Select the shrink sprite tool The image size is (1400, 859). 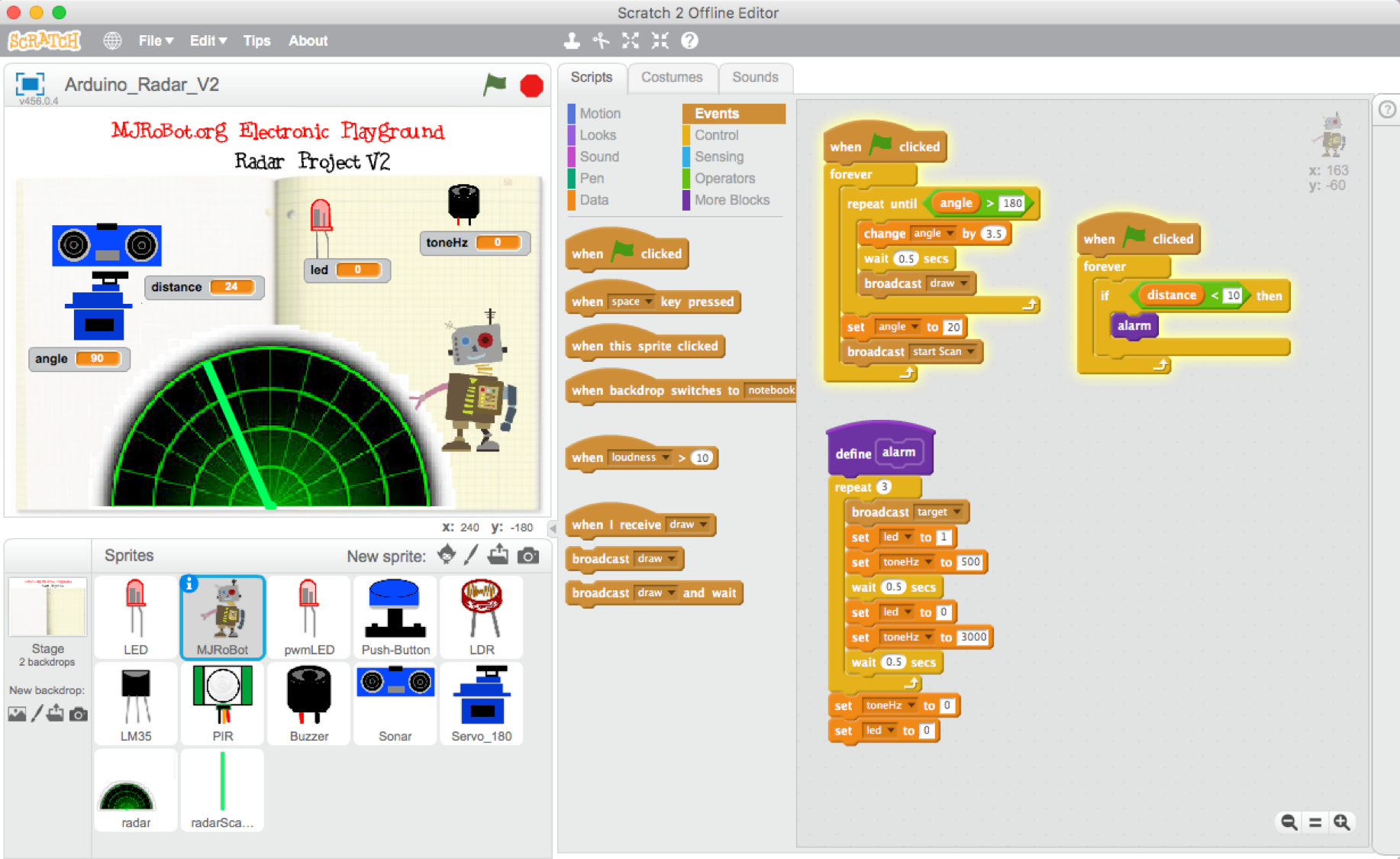click(659, 40)
